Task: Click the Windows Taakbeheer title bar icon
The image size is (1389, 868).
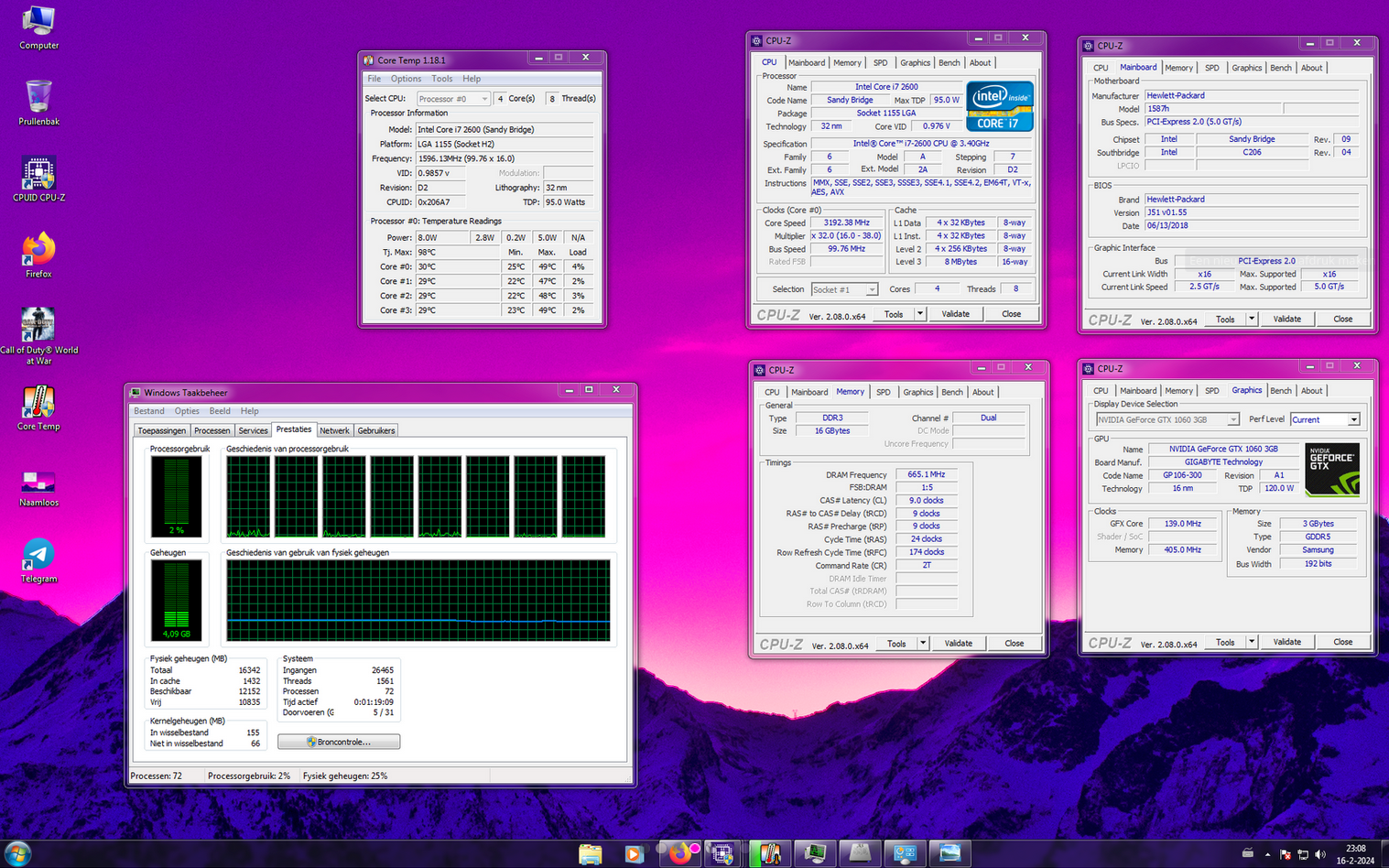Action: tap(136, 393)
